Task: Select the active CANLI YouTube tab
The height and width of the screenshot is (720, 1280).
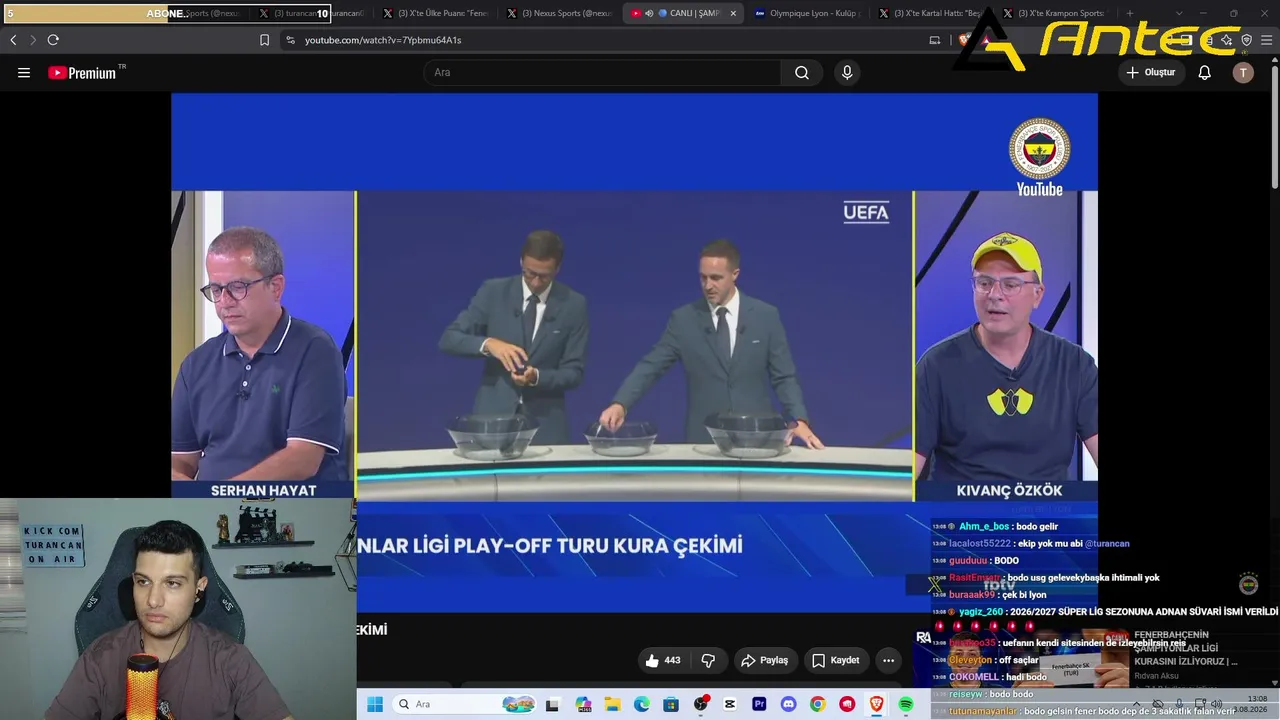Action: (x=684, y=13)
